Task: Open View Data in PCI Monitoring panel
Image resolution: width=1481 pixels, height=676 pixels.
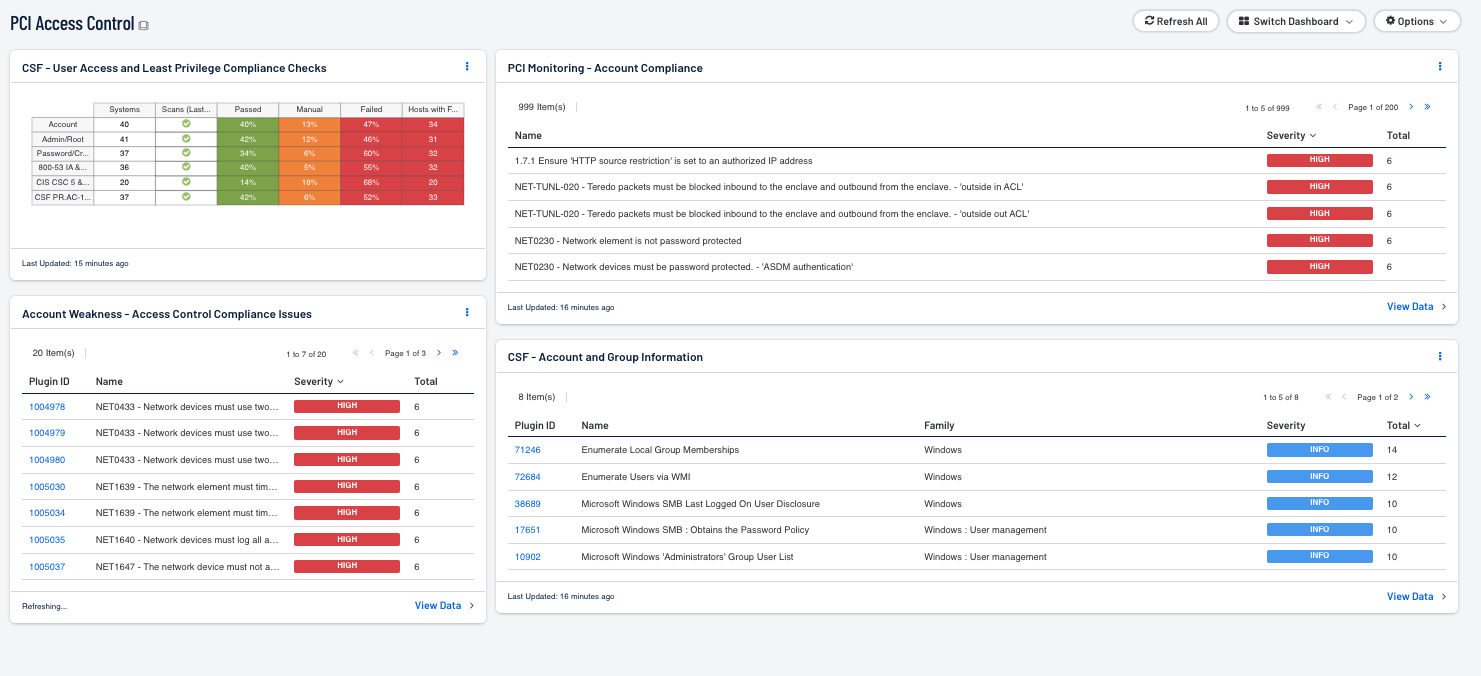Action: [x=1416, y=307]
